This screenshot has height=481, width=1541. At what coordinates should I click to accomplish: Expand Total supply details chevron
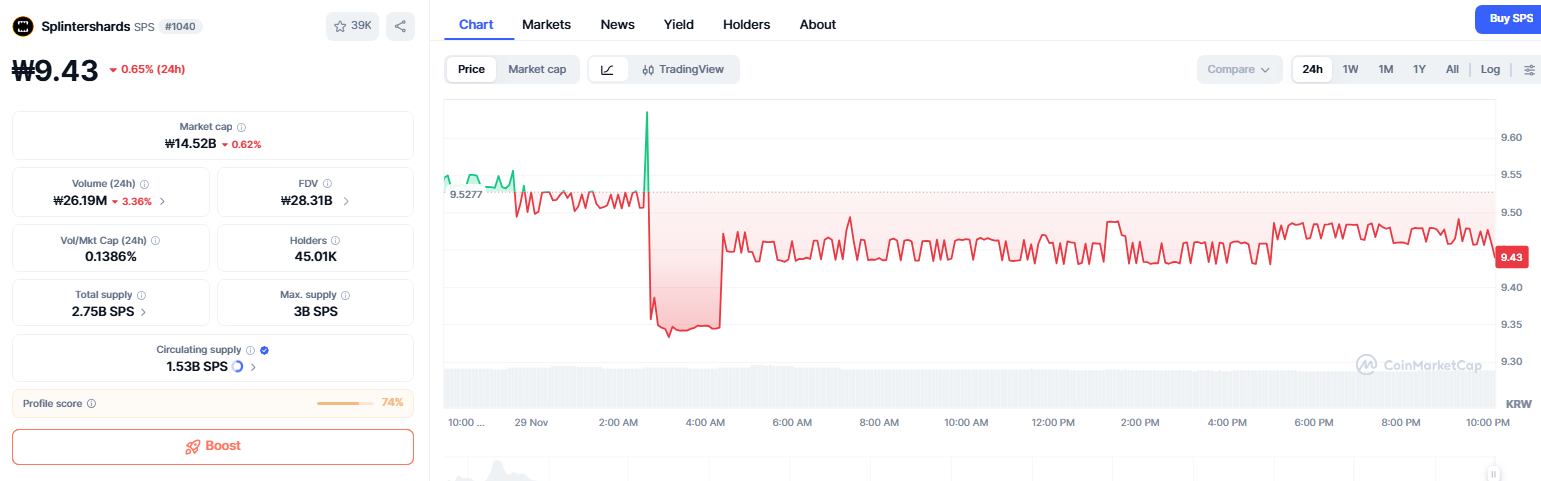[143, 312]
